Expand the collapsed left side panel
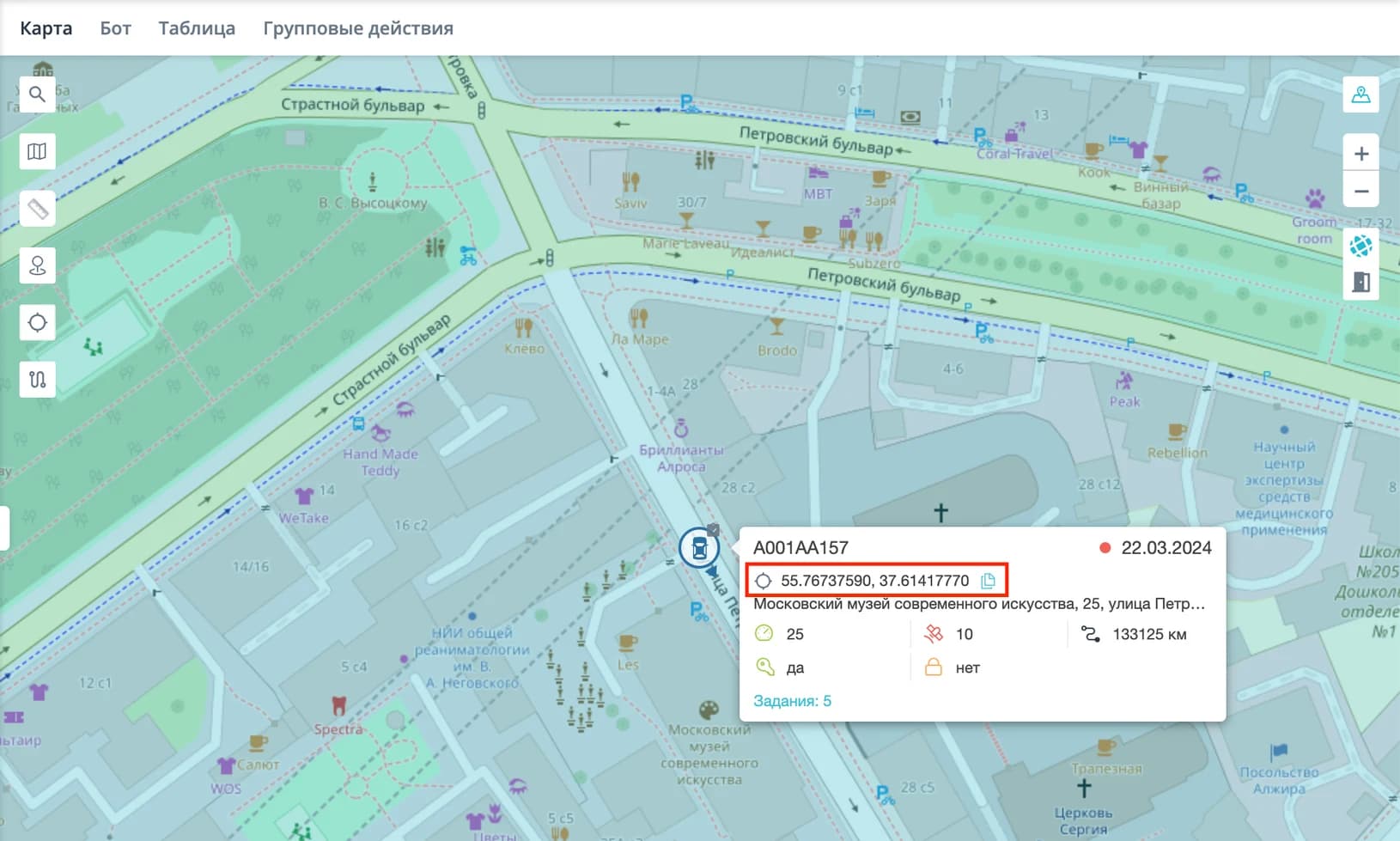This screenshot has width=1400, height=841. pos(4,527)
